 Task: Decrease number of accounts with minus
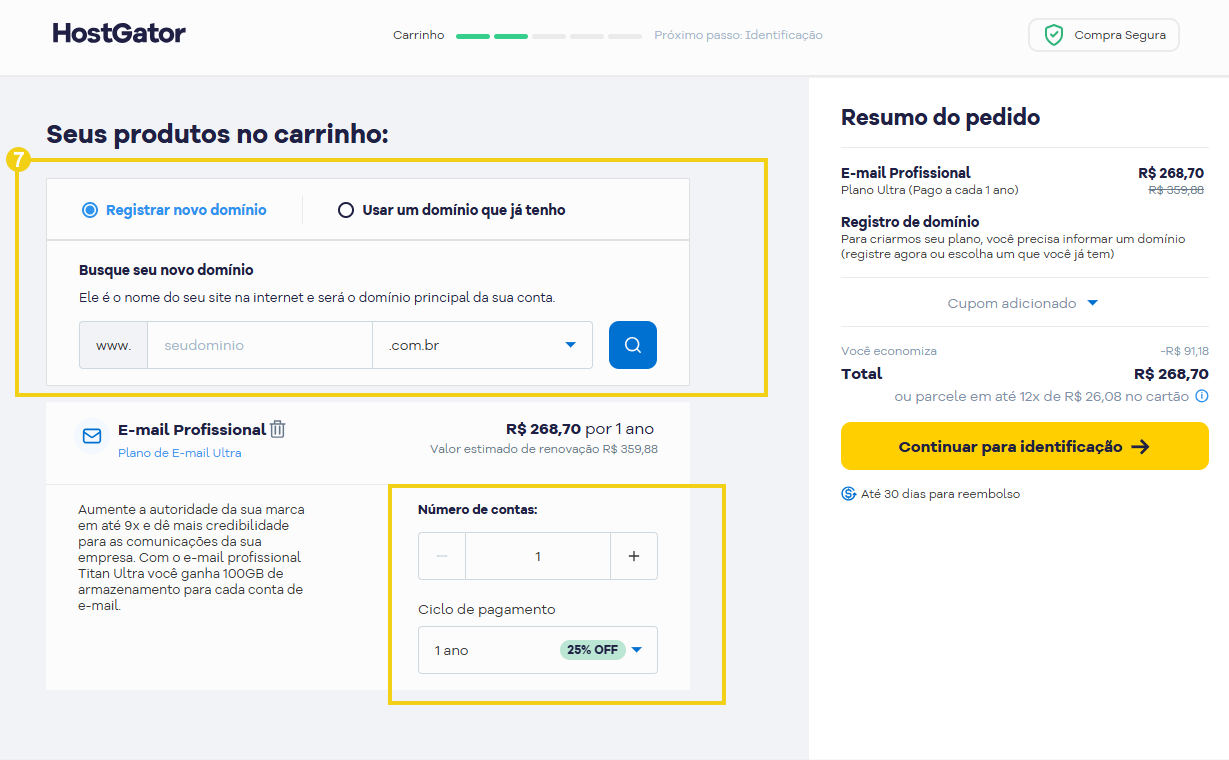(442, 556)
